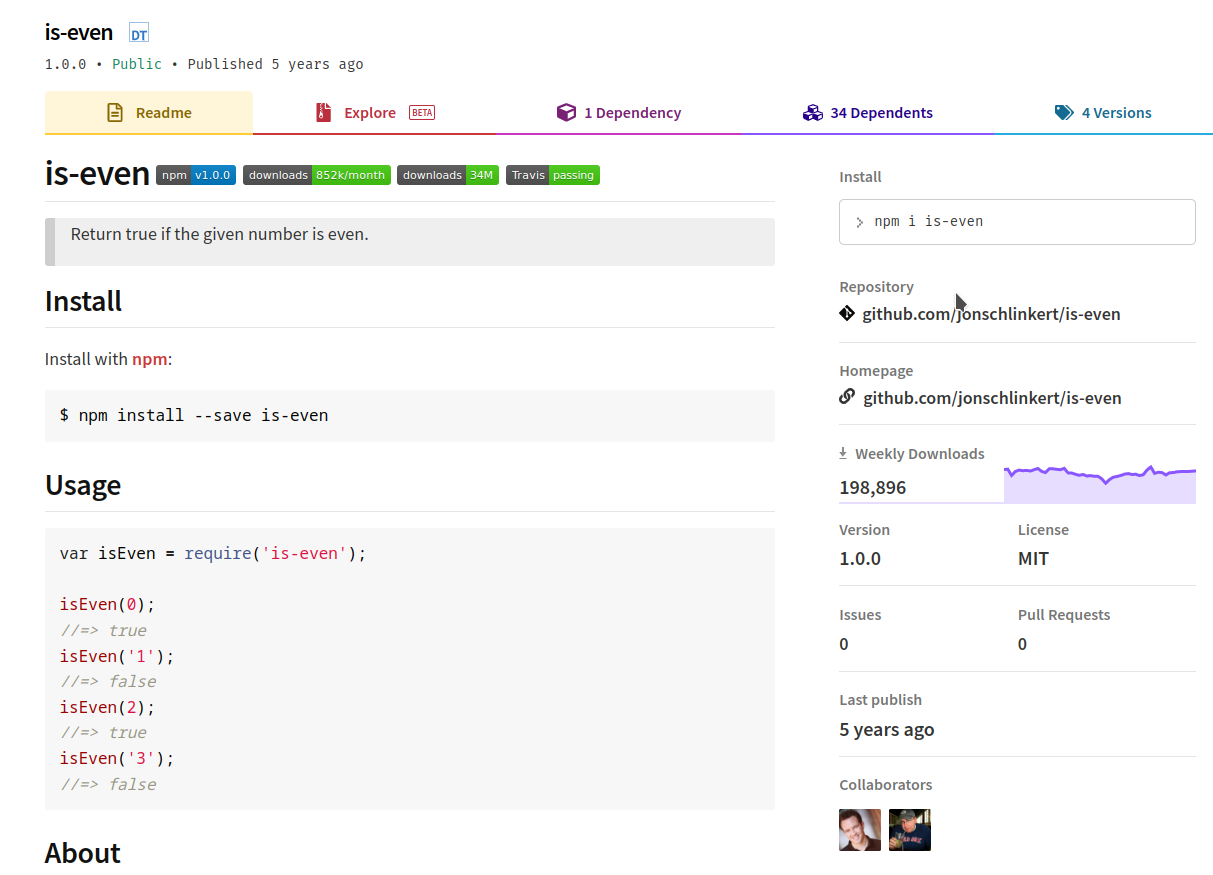This screenshot has width=1213, height=875.
Task: Open the repository link github.com/jonschlinkert/is-even
Action: [991, 314]
